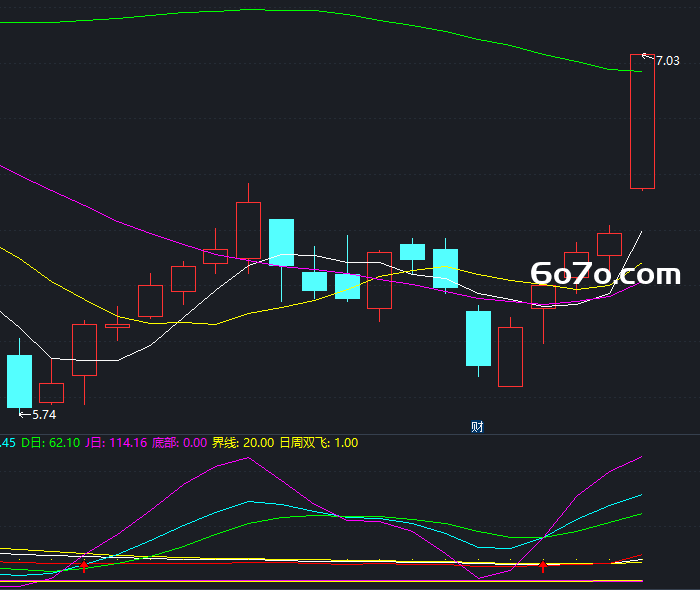Select the large cyan candle above the 财 marker
Viewport: 700px width, 590px height.
[479, 338]
